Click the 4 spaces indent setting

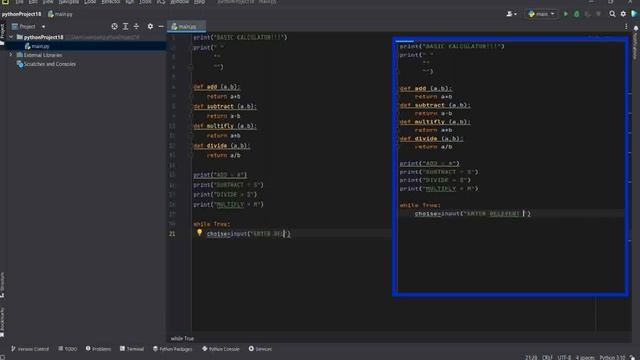[585, 358]
